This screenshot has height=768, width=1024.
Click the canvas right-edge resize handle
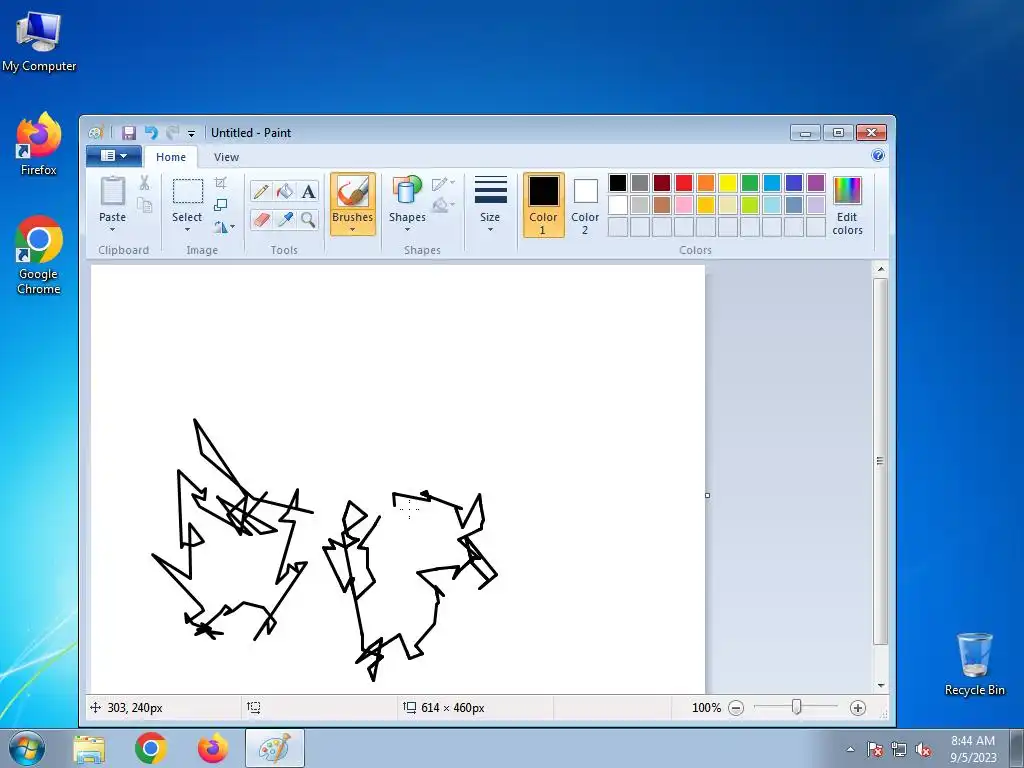click(707, 496)
